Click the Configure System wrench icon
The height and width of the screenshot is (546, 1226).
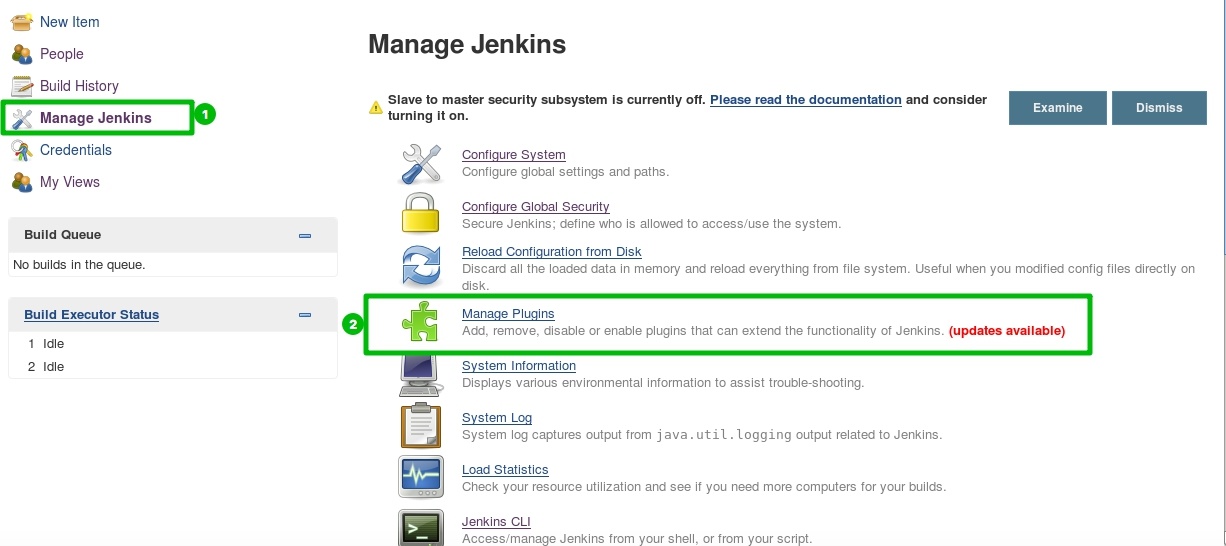click(x=421, y=163)
